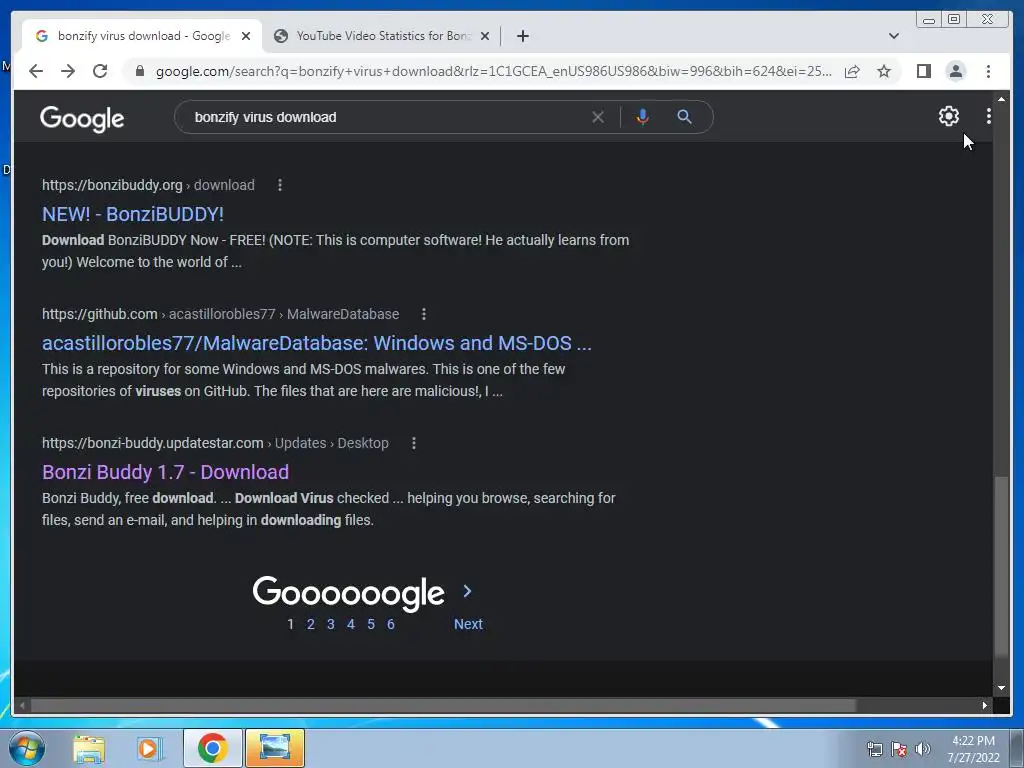Switch to YouTube Video Statistics tab
This screenshot has width=1024, height=768.
(x=382, y=36)
